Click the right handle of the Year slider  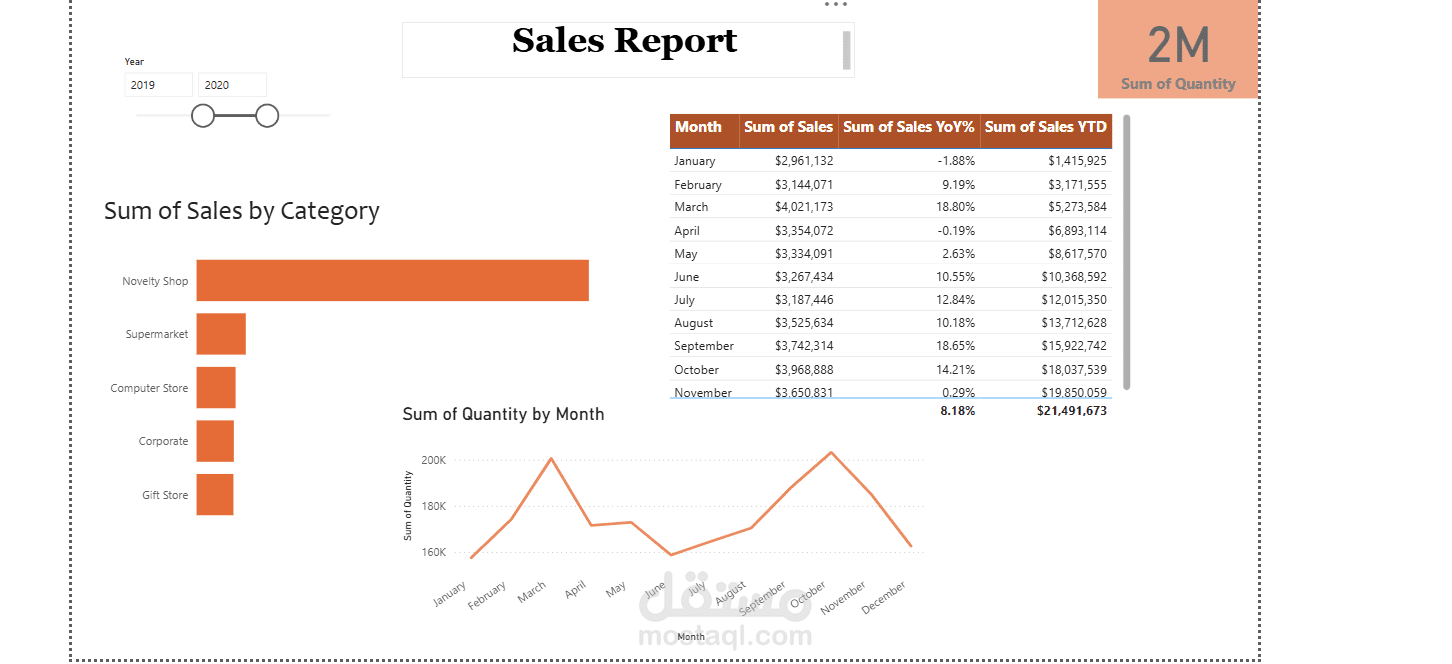point(267,116)
